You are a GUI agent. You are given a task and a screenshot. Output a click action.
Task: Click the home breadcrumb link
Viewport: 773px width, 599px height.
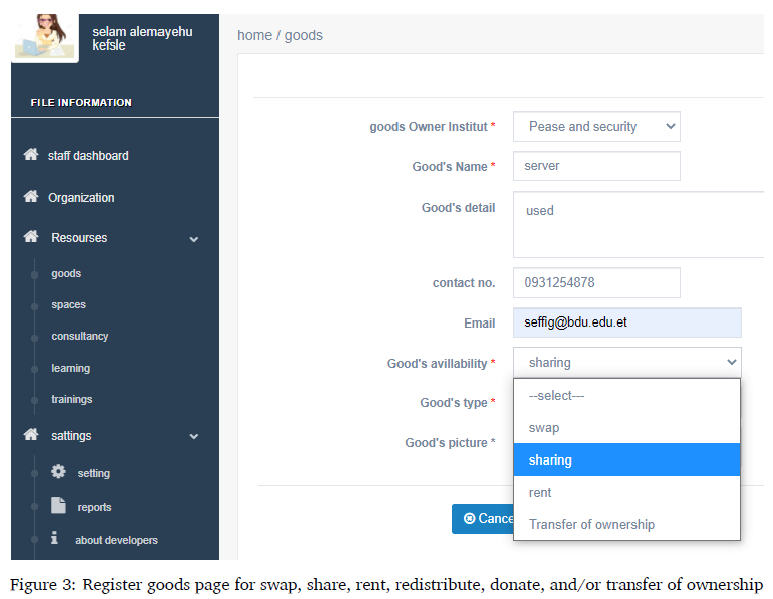tap(254, 35)
